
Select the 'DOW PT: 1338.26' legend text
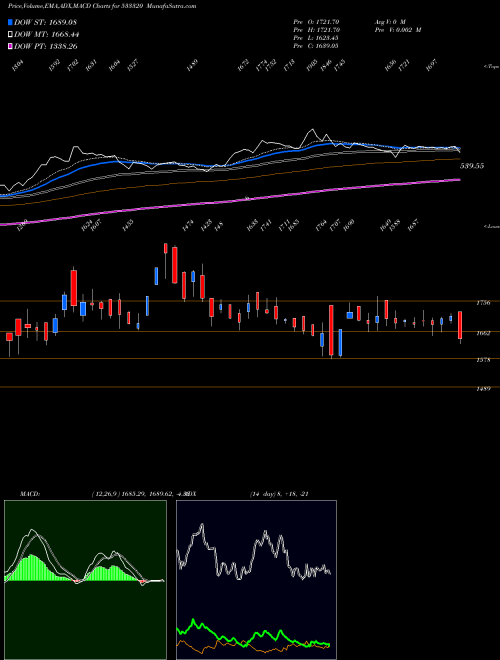tap(45, 46)
